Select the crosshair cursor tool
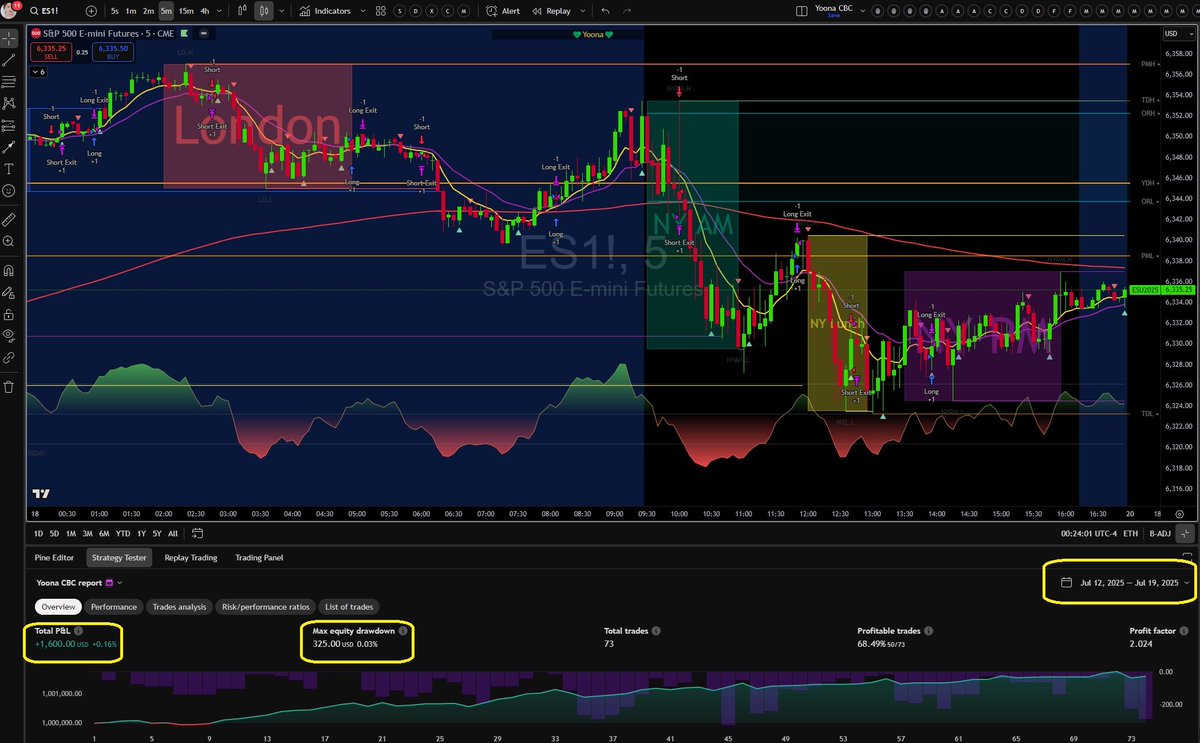 [9, 38]
